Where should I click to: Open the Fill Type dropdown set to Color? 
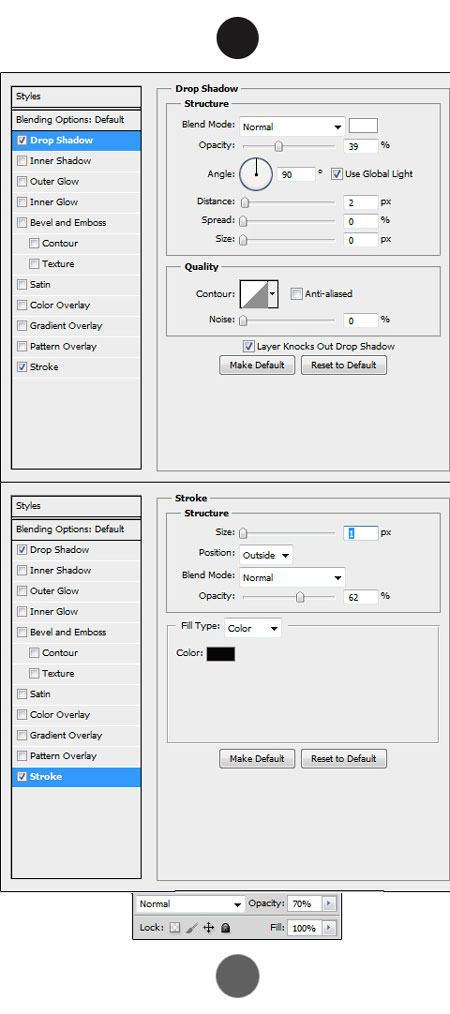pyautogui.click(x=253, y=628)
